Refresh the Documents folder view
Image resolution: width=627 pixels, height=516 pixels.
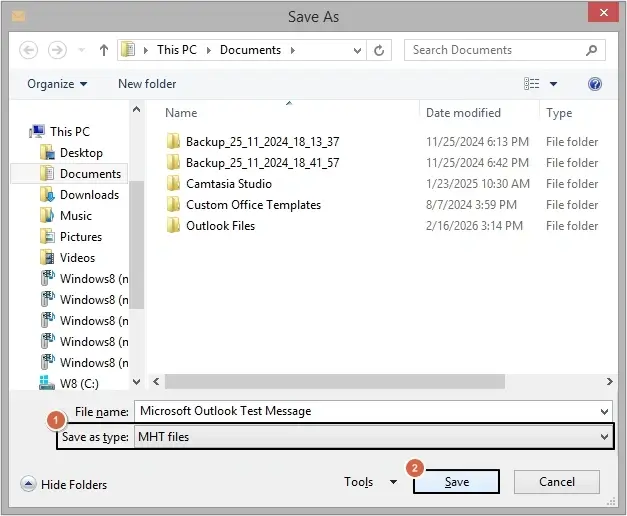[379, 50]
